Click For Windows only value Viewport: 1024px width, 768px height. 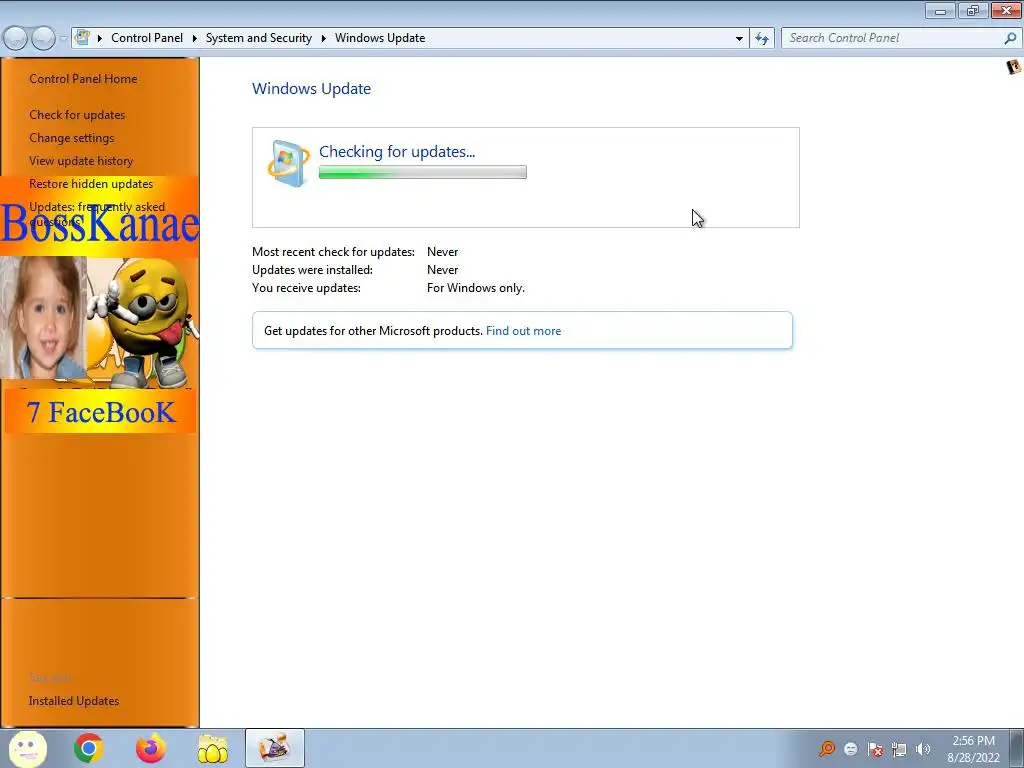click(x=475, y=288)
